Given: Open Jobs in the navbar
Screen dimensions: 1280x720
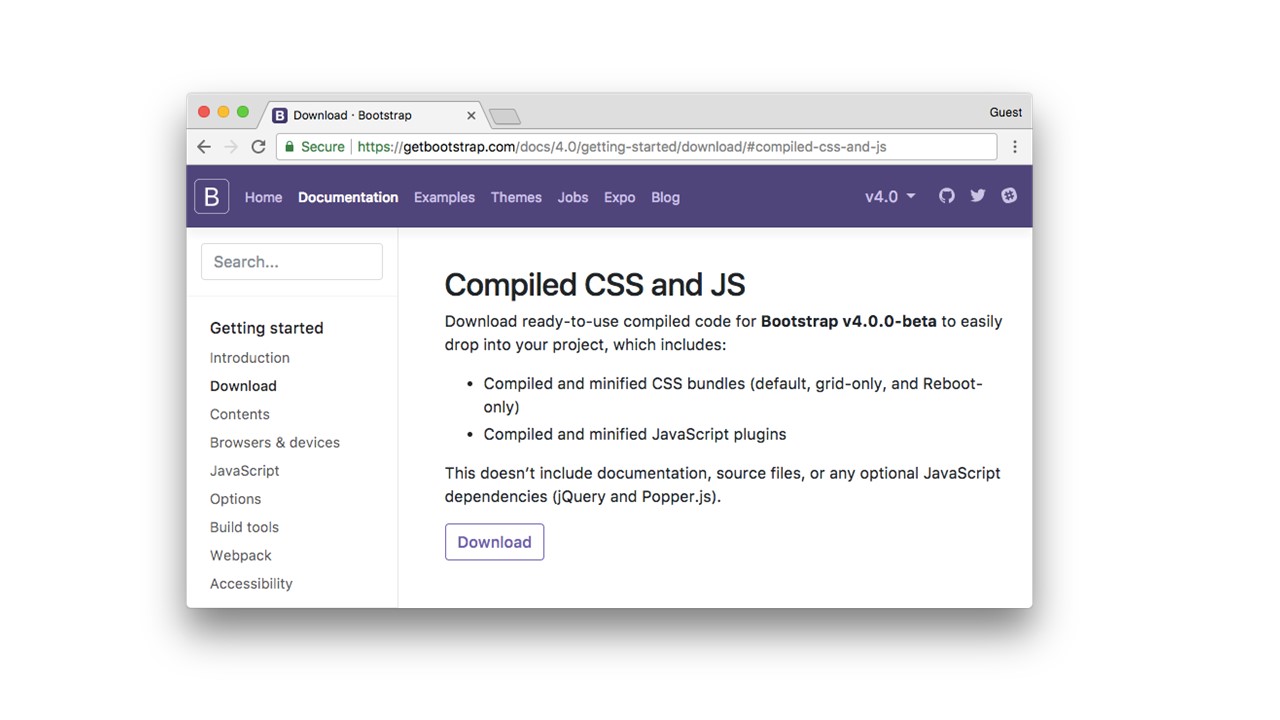Looking at the screenshot, I should coord(572,197).
